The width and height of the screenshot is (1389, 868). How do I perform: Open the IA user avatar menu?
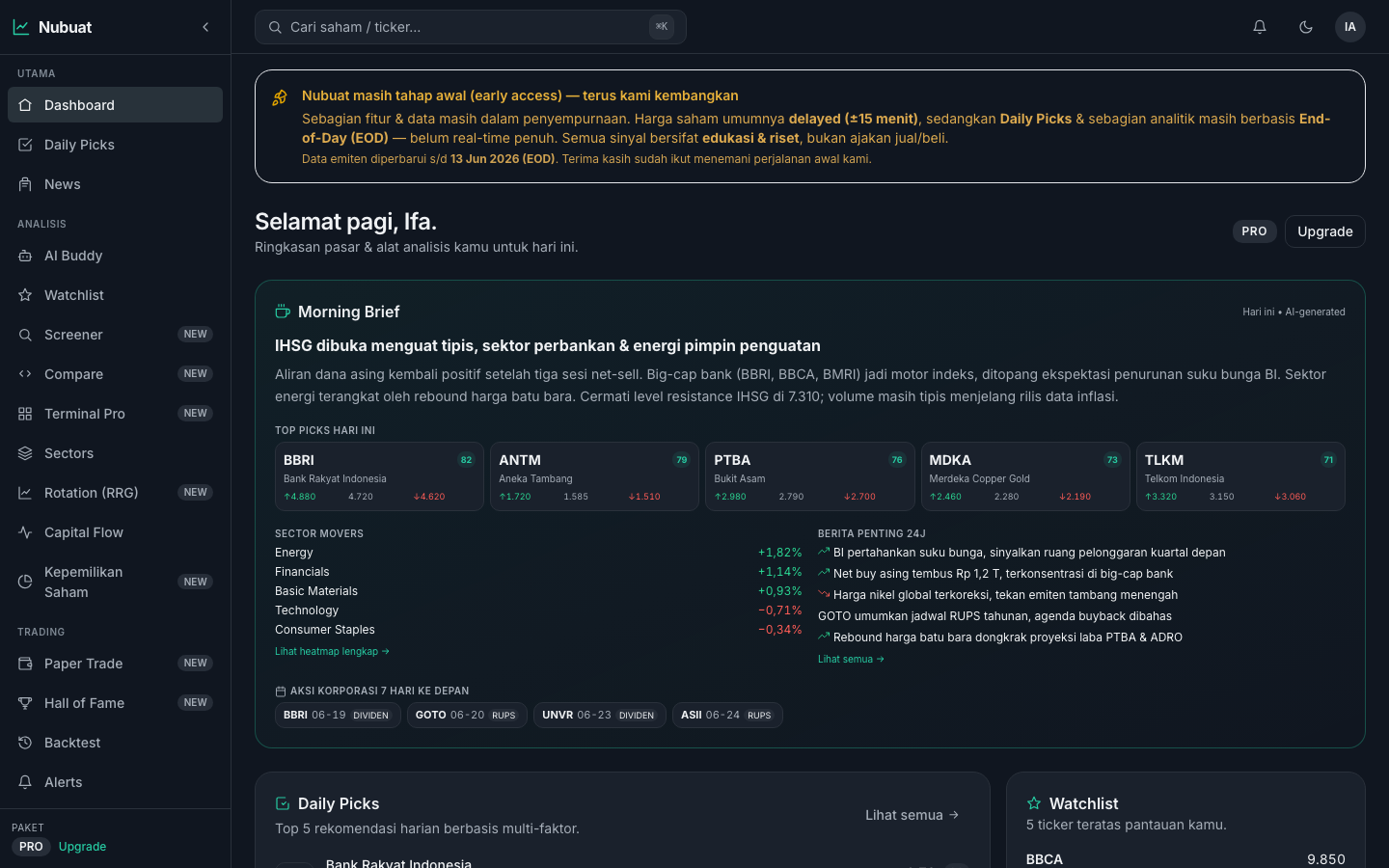tap(1350, 27)
